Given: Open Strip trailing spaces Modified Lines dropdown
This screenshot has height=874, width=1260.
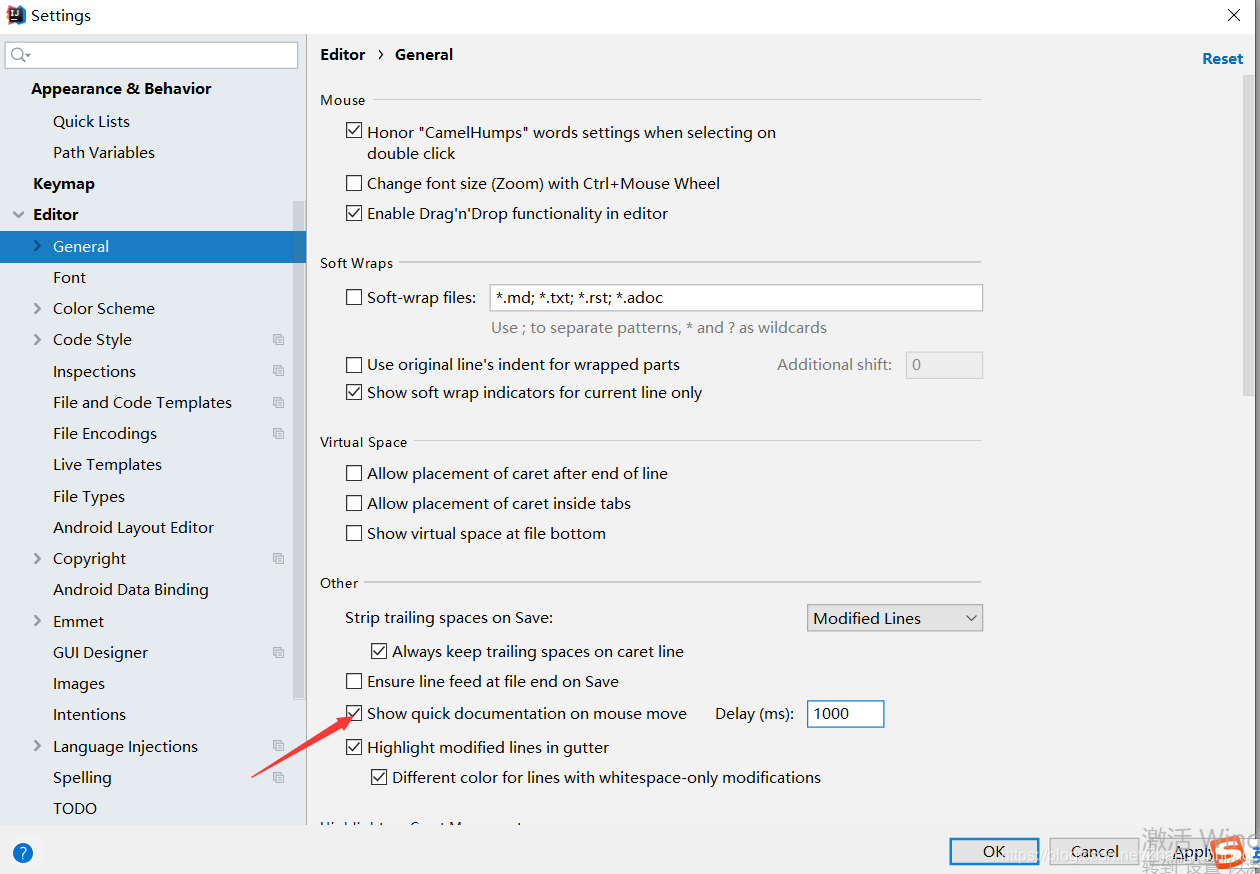Looking at the screenshot, I should tap(895, 618).
